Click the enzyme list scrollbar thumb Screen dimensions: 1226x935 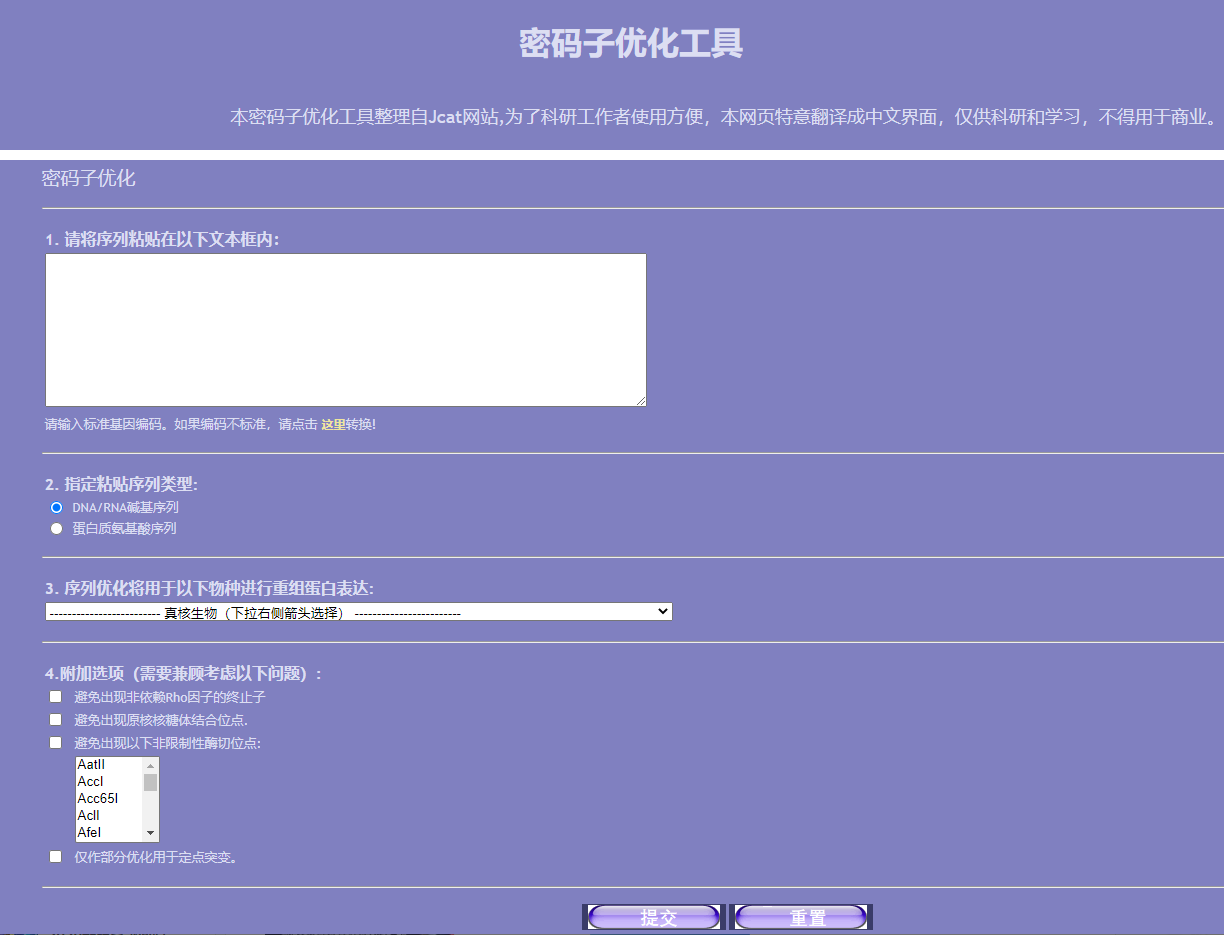(151, 782)
